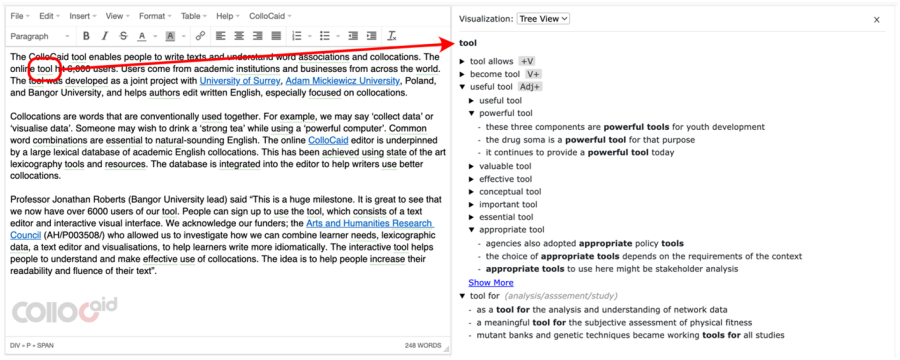Click the 'DIV » P » SPAN' element path

(32, 346)
